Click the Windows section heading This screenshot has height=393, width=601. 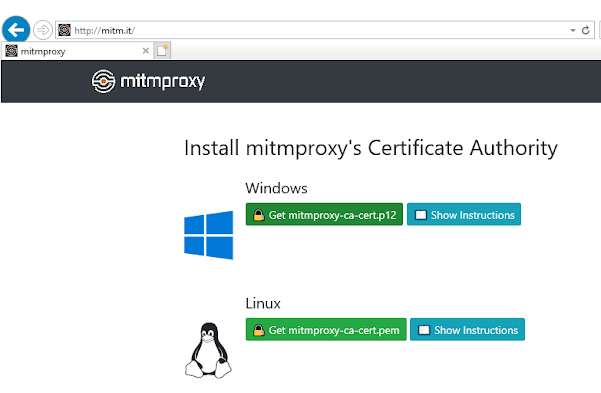[x=276, y=188]
